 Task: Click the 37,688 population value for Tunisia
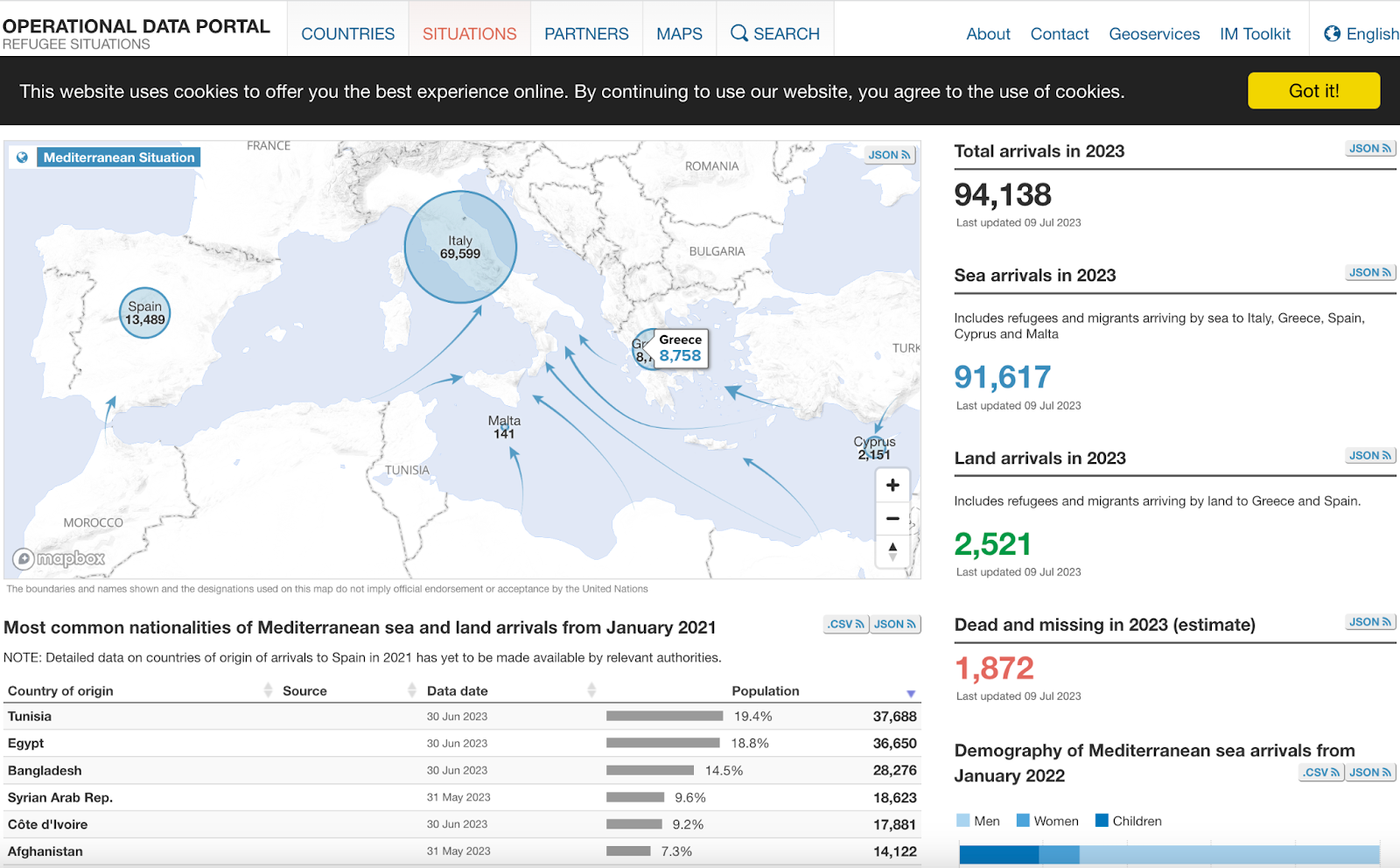(x=894, y=717)
